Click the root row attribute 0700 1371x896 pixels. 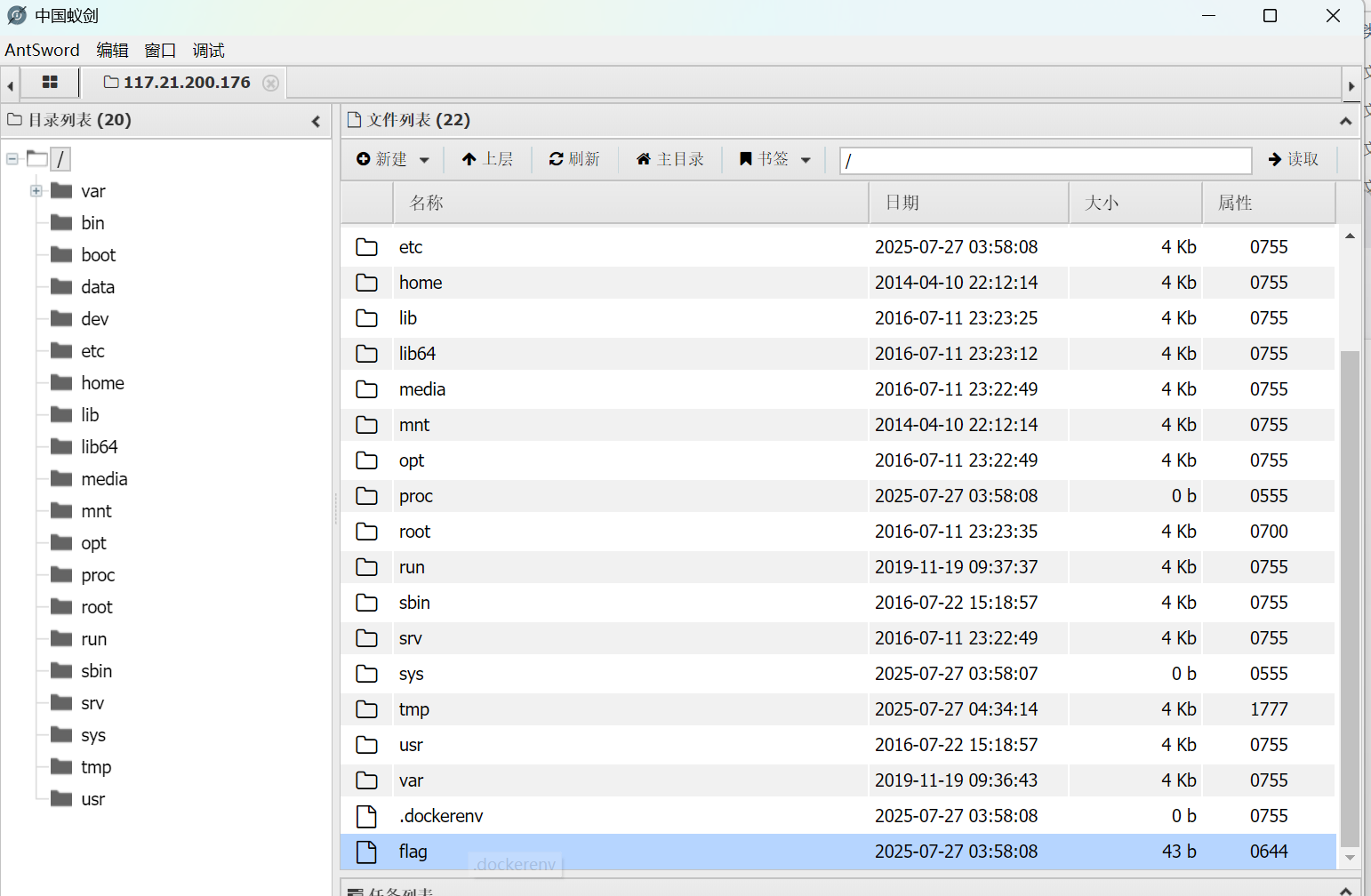(1269, 532)
